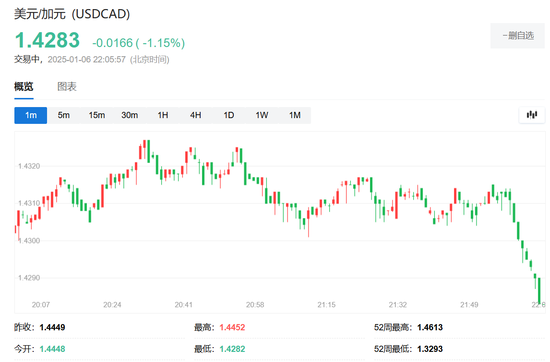This screenshot has width=550, height=362.
Task: Click the 1.4320 price axis label
Action: click(29, 166)
